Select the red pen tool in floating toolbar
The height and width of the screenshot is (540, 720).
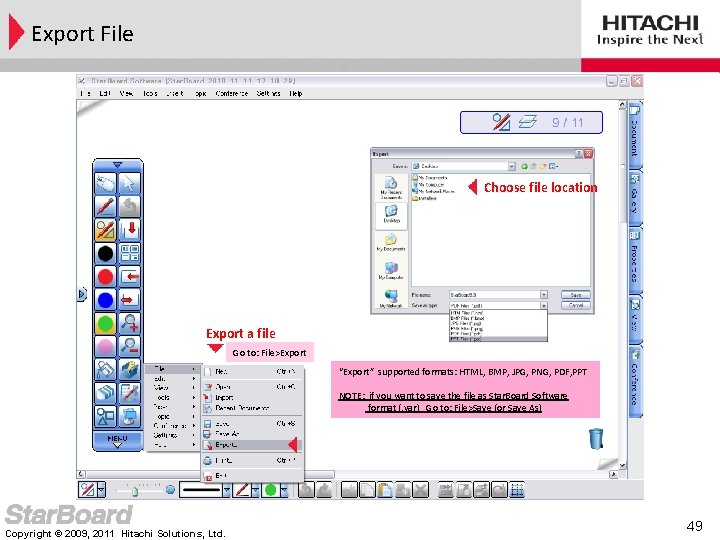tap(105, 207)
